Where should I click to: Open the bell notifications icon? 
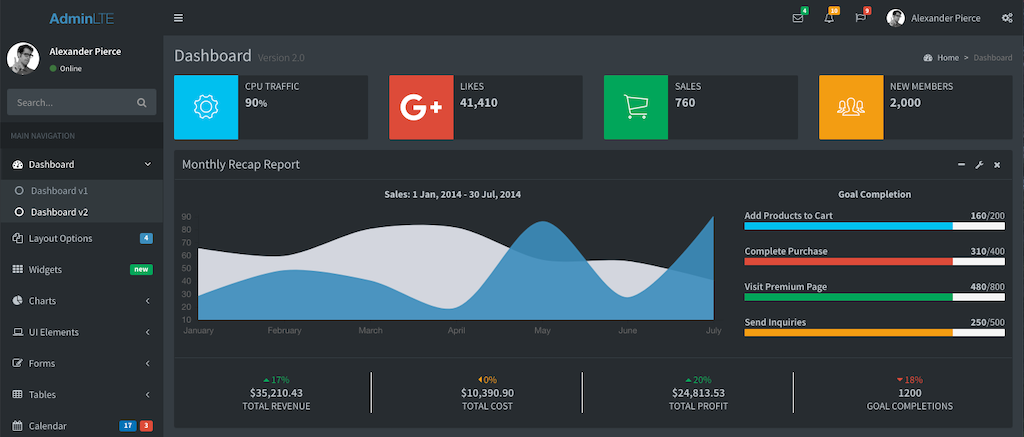[829, 18]
